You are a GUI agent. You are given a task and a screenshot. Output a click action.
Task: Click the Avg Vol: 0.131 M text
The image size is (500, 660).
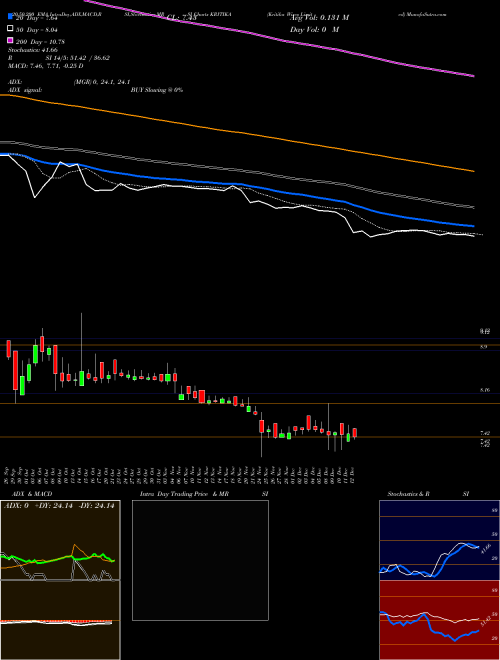click(x=319, y=18)
